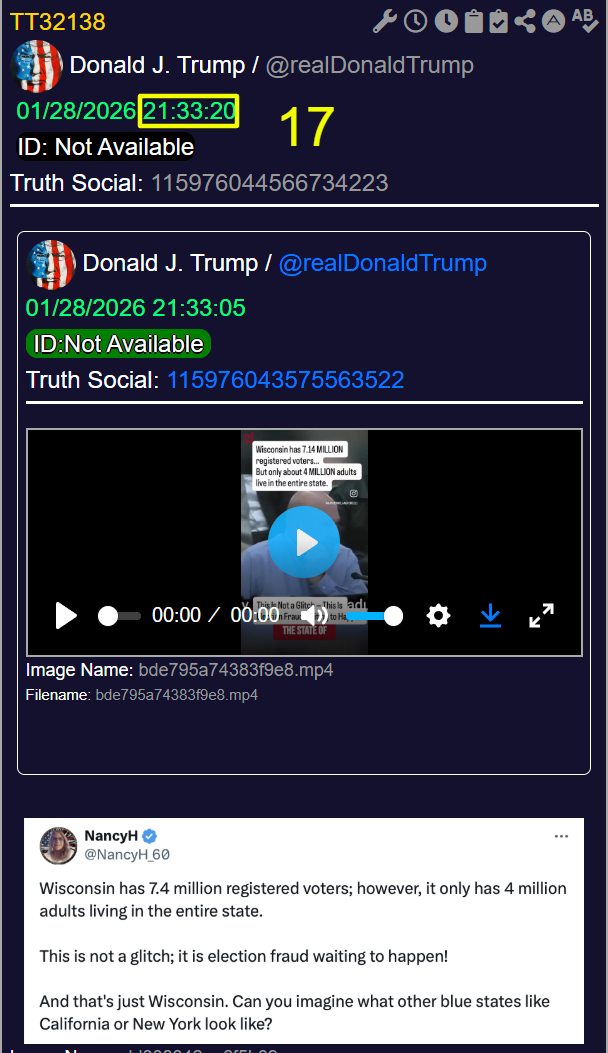Click the blank clipboard icon
This screenshot has height=1053, width=608.
pos(473,21)
